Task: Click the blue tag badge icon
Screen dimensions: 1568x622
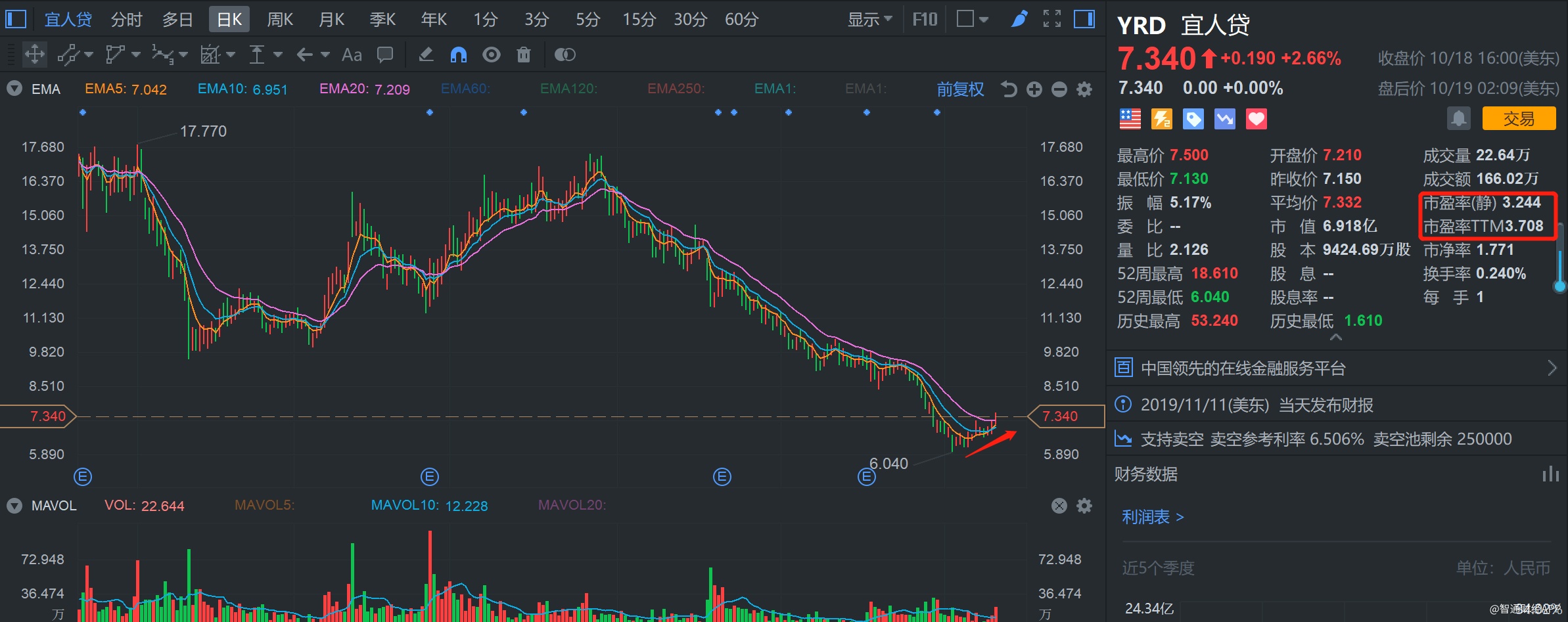Action: tap(1193, 119)
